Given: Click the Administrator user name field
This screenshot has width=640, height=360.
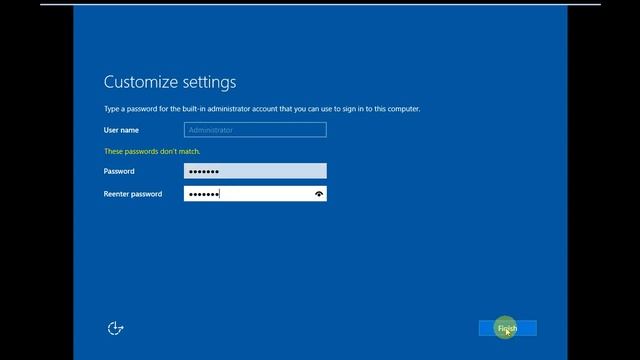Looking at the screenshot, I should coord(255,130).
